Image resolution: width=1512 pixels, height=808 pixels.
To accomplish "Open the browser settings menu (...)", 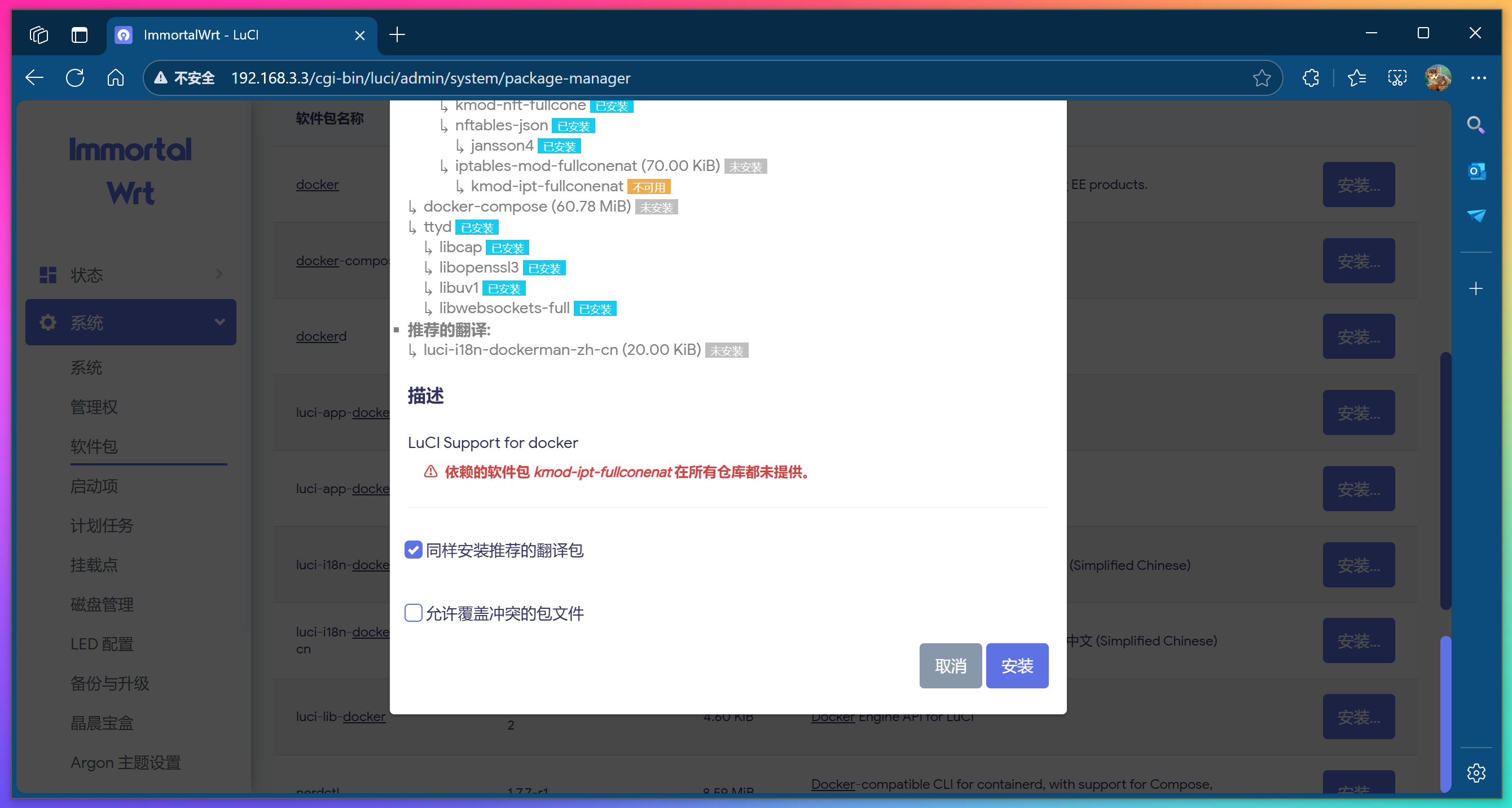I will 1479,77.
